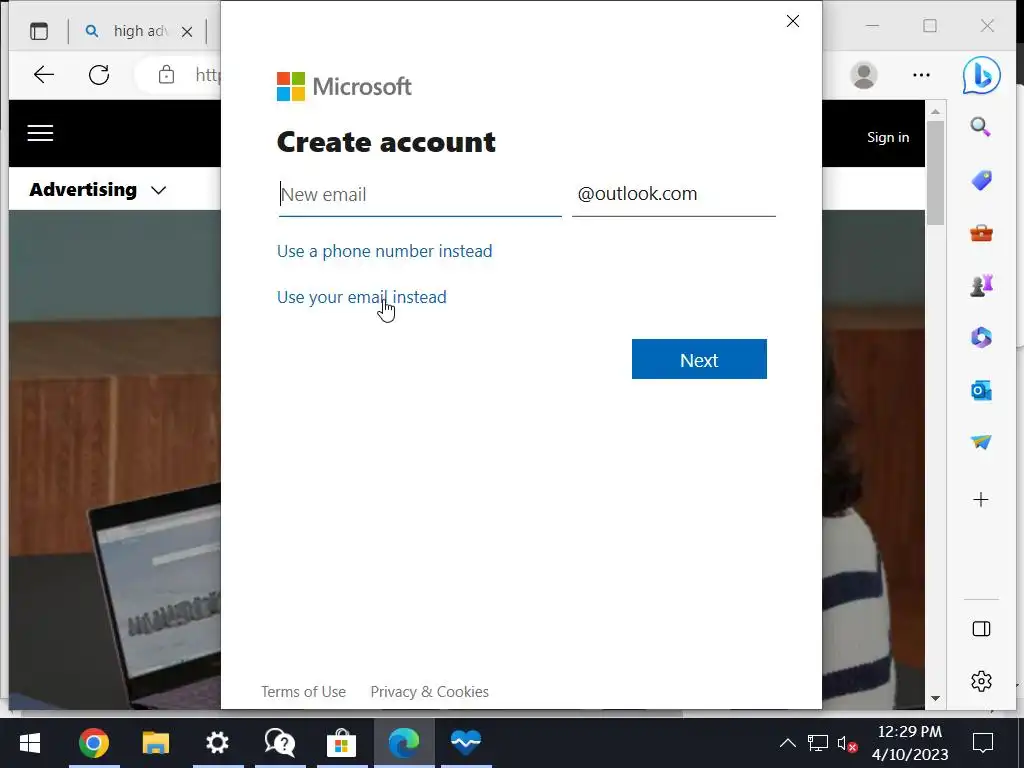Click page scrollbar up arrow
This screenshot has height=768, width=1024.
tap(935, 112)
